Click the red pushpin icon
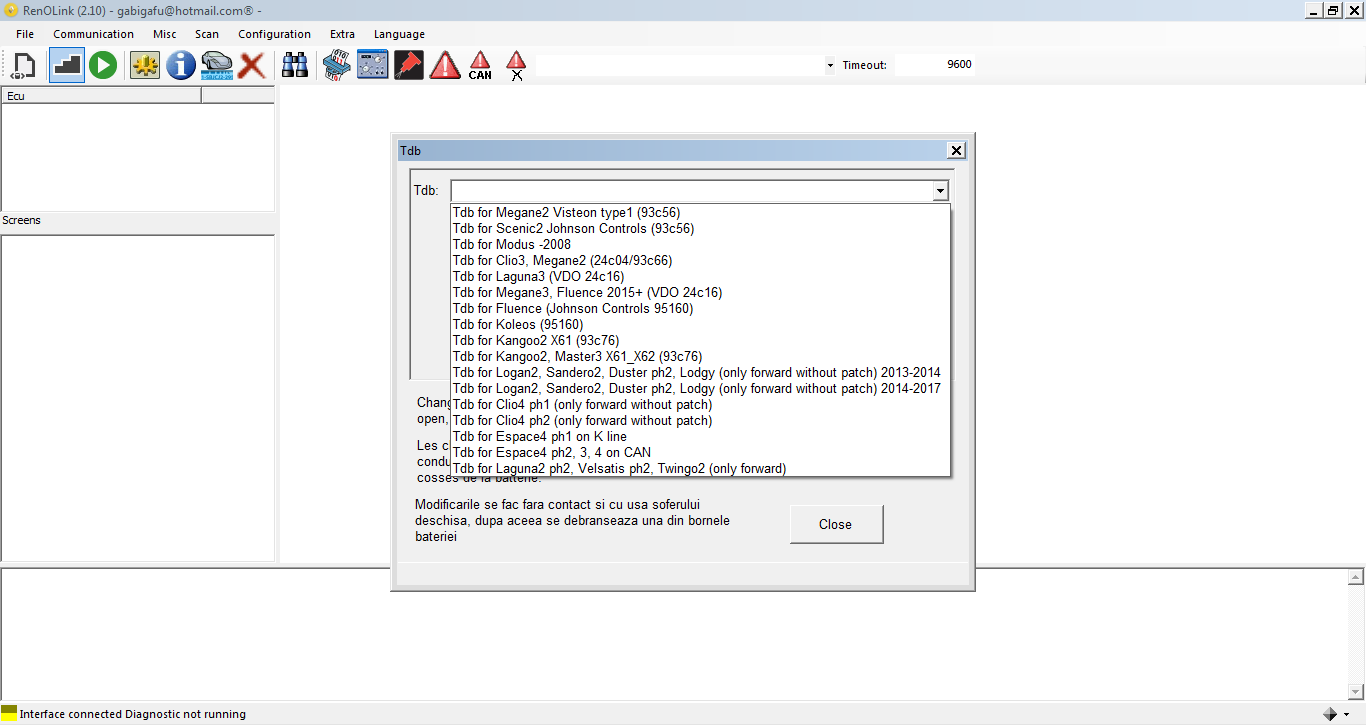The image size is (1366, 726). [x=409, y=66]
